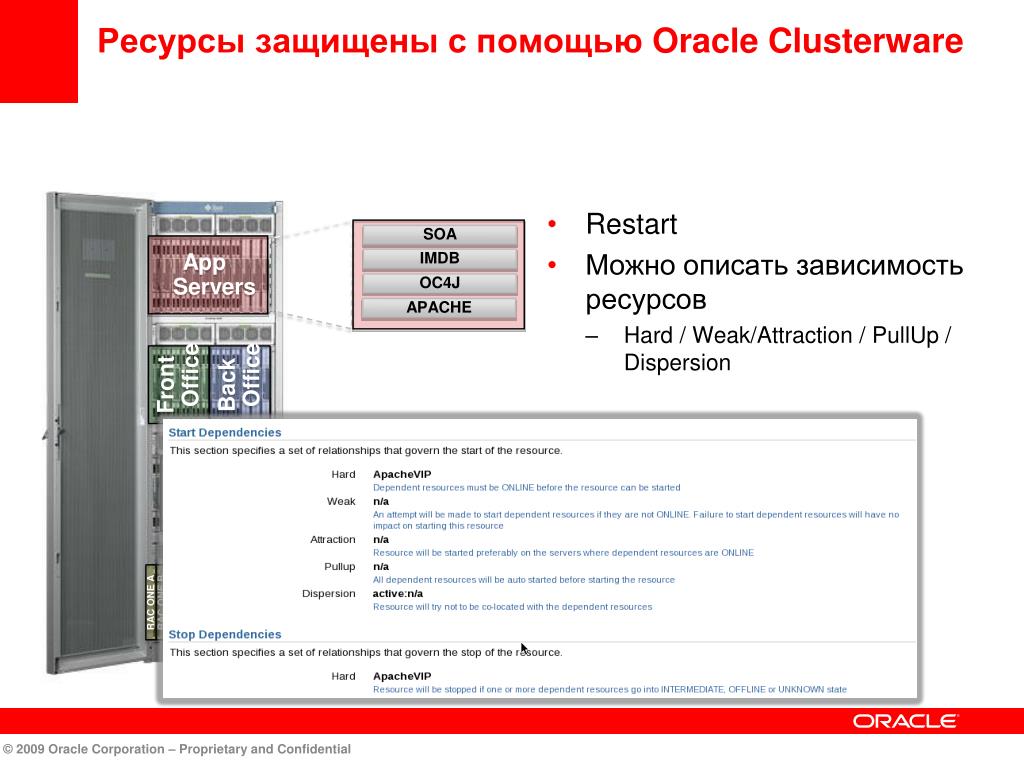The image size is (1024, 768).
Task: Click ApacheVIP value under Start Dependencies
Action: [x=402, y=474]
